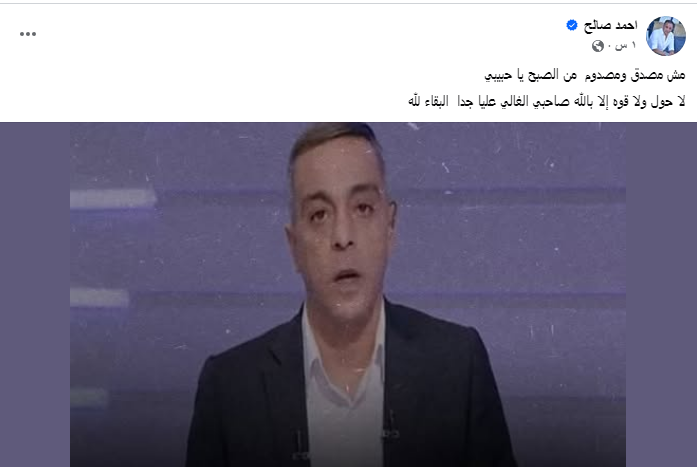Open the three-dot post options menu

coord(28,34)
